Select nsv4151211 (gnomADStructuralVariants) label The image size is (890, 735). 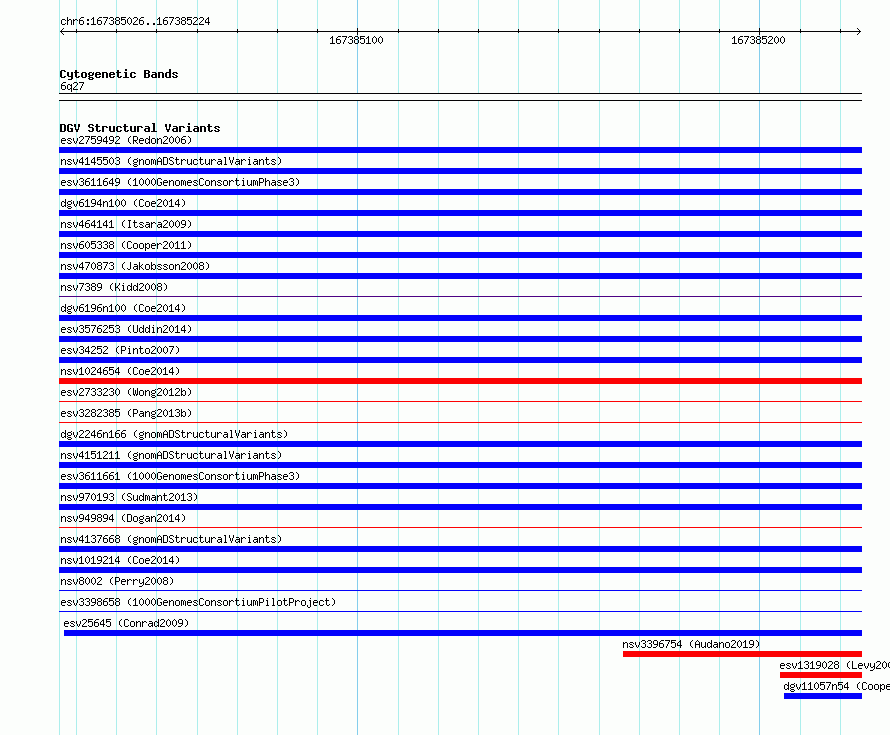click(x=171, y=455)
